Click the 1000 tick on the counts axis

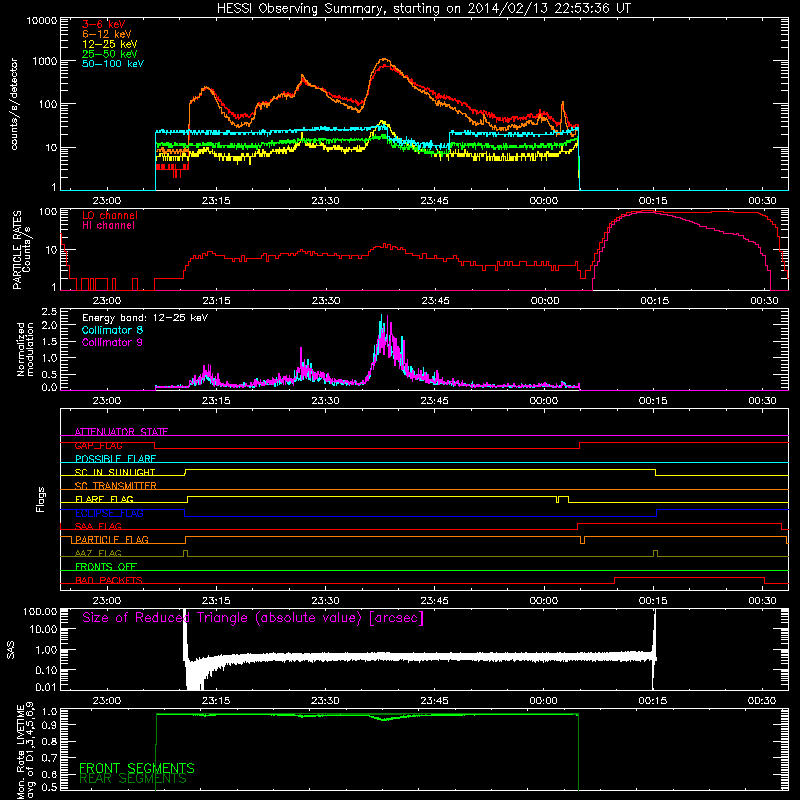pos(45,61)
